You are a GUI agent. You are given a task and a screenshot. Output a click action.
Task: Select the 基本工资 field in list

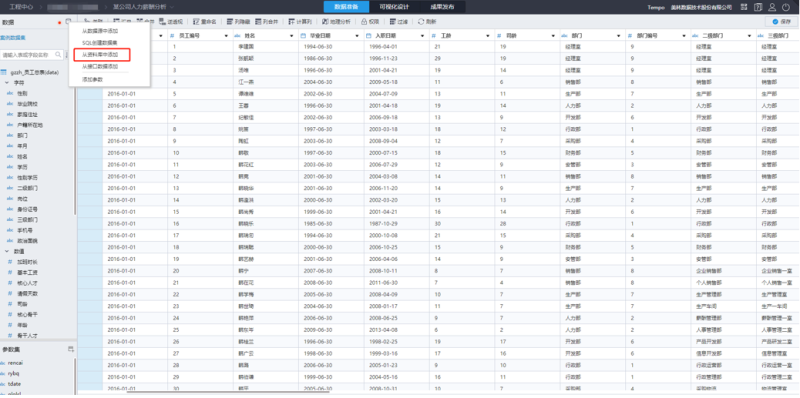[27, 272]
